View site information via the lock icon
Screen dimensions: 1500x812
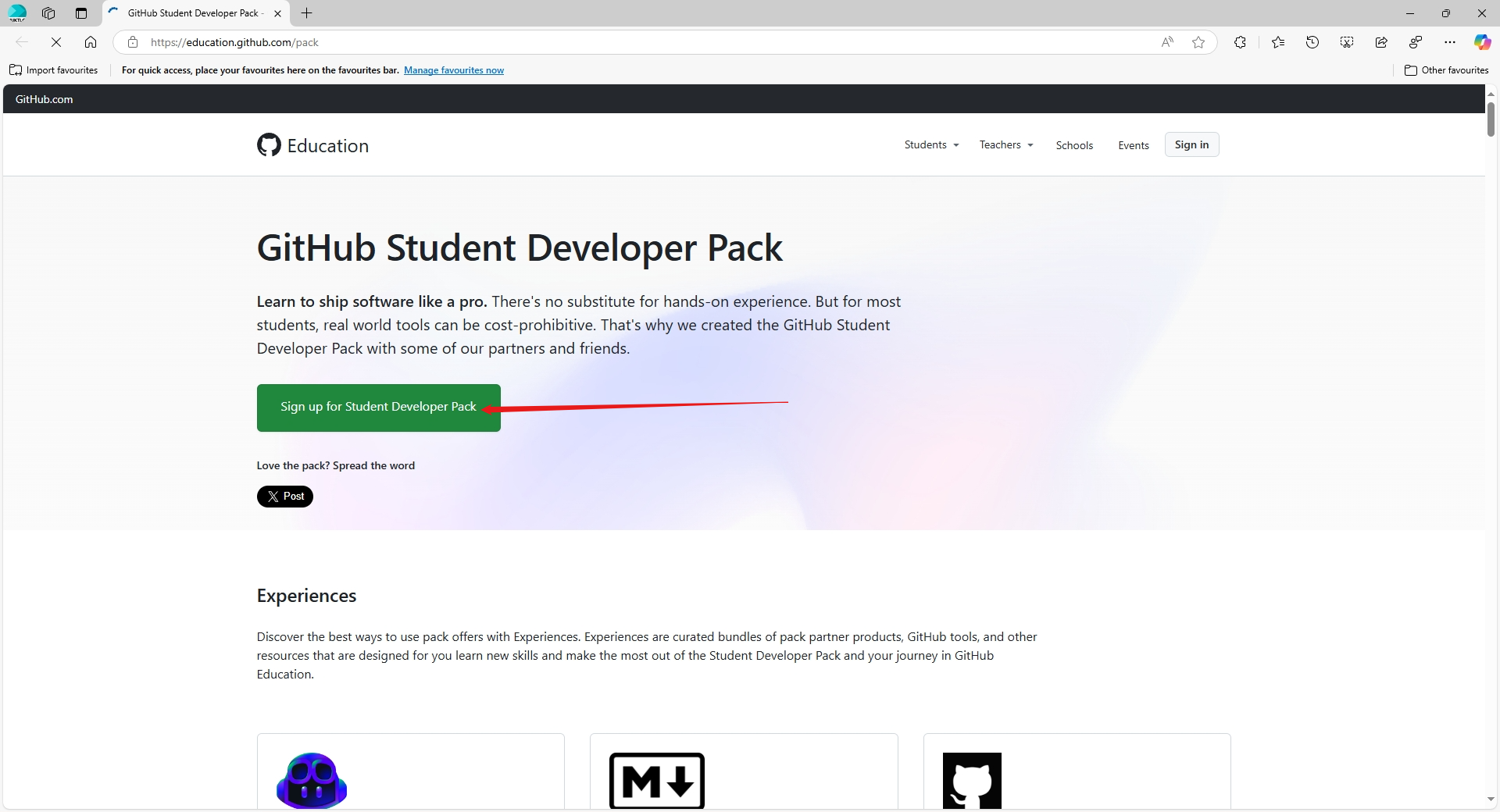(x=133, y=42)
